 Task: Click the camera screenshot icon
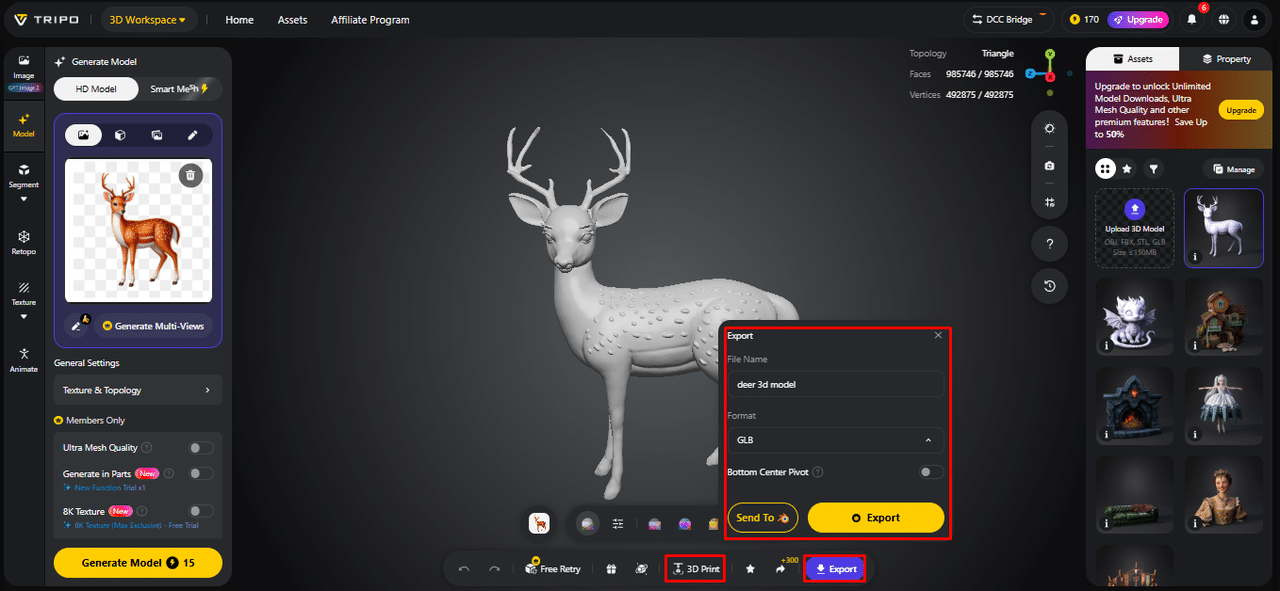point(1049,165)
